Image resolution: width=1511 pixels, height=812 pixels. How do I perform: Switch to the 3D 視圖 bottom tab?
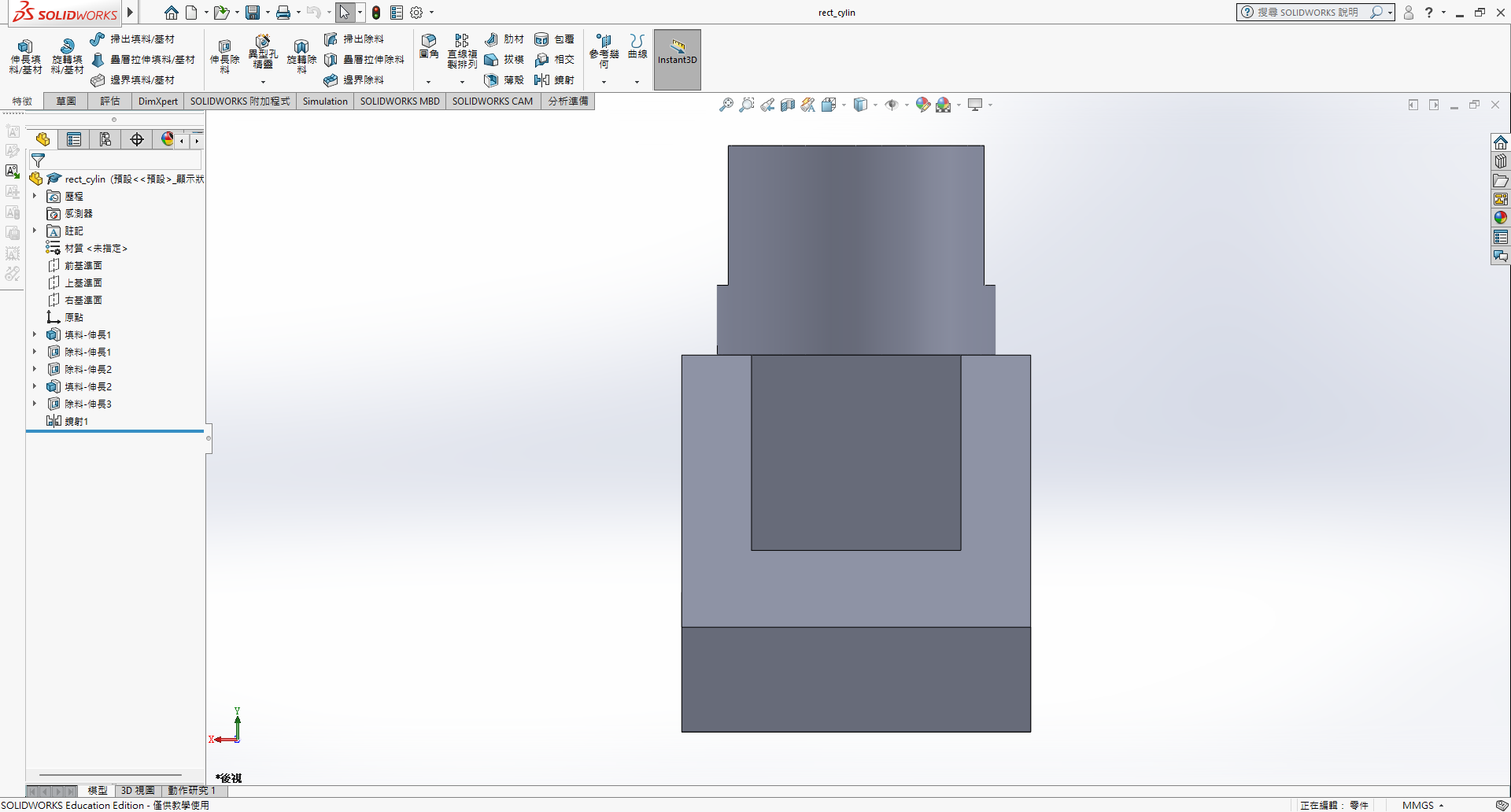(x=138, y=790)
